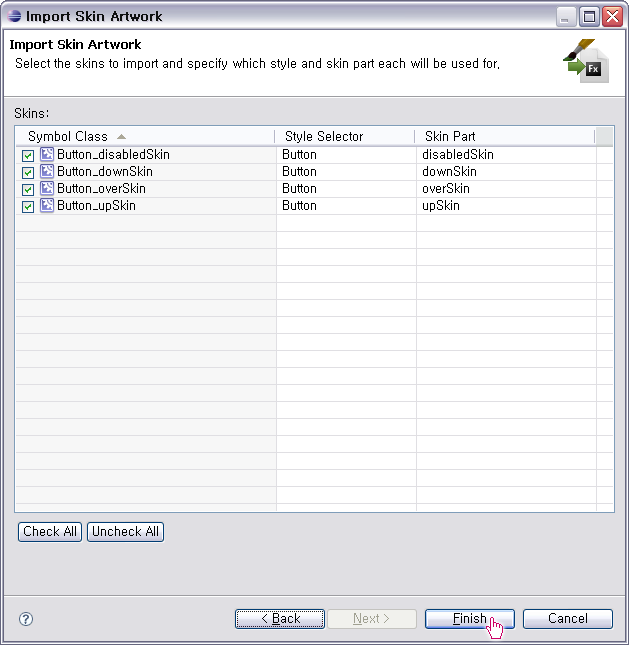Click the Button_overSkin symbol icon
The height and width of the screenshot is (645, 629).
47,188
